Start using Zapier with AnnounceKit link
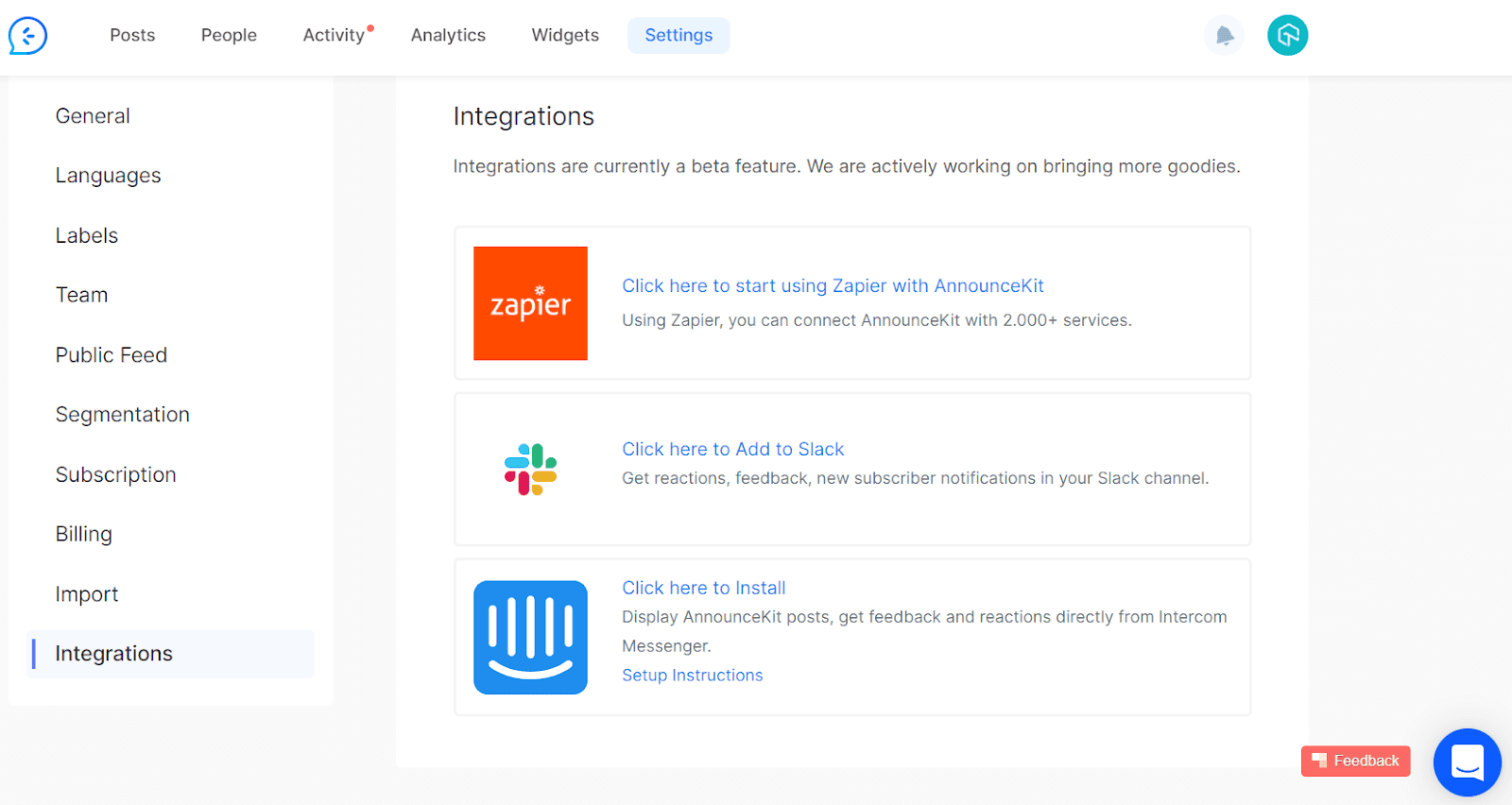1512x805 pixels. pos(833,285)
